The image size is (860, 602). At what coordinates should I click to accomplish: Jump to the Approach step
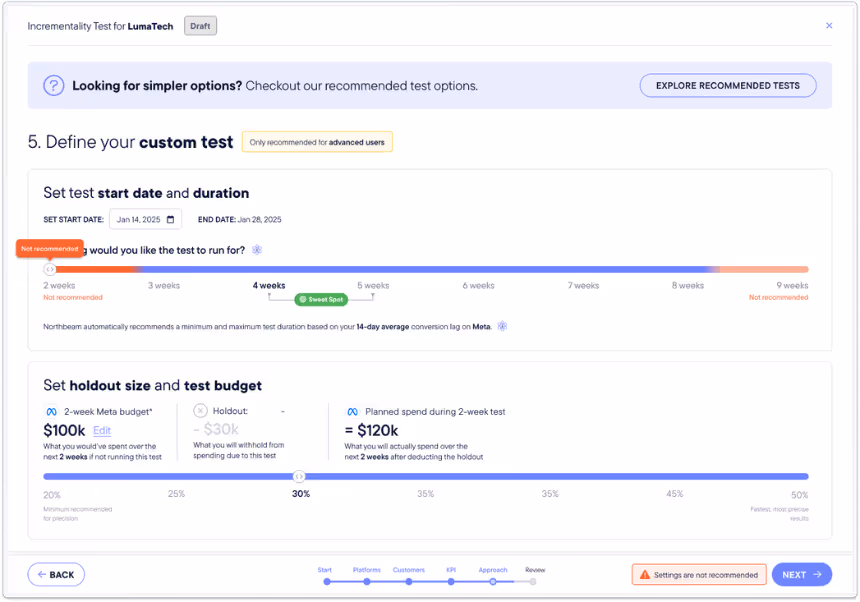click(493, 582)
